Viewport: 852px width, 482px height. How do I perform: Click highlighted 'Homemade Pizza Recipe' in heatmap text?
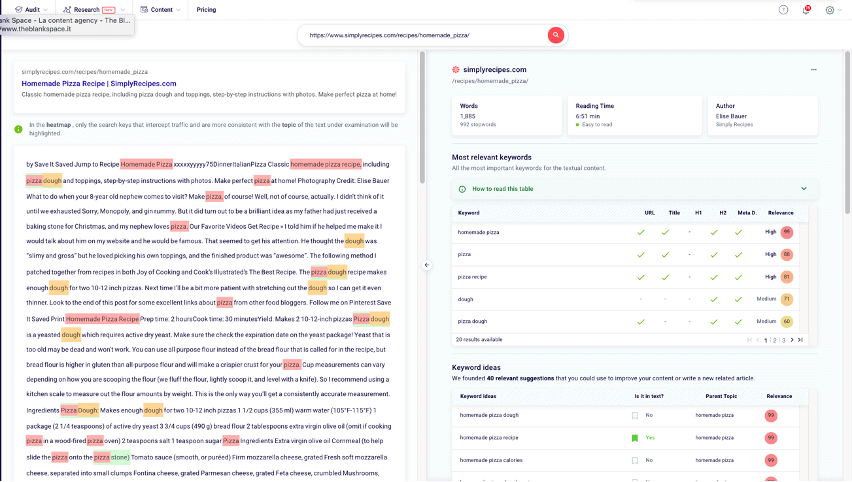(102, 320)
